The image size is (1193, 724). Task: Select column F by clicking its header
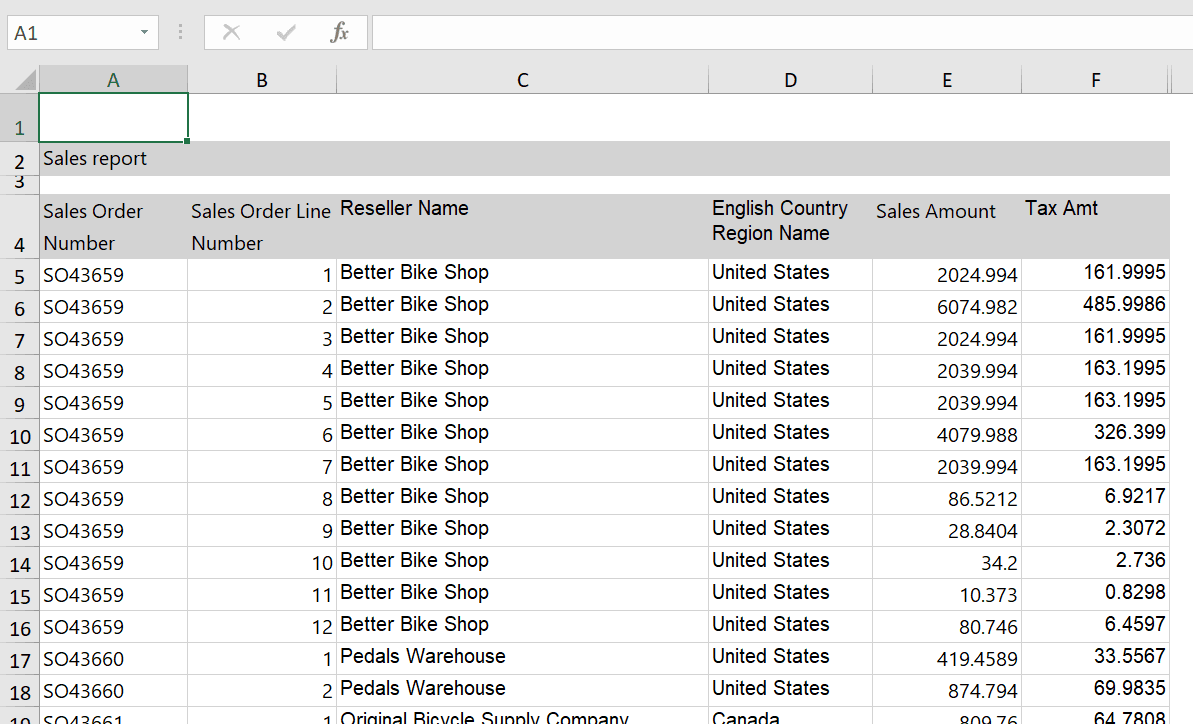[x=1095, y=79]
